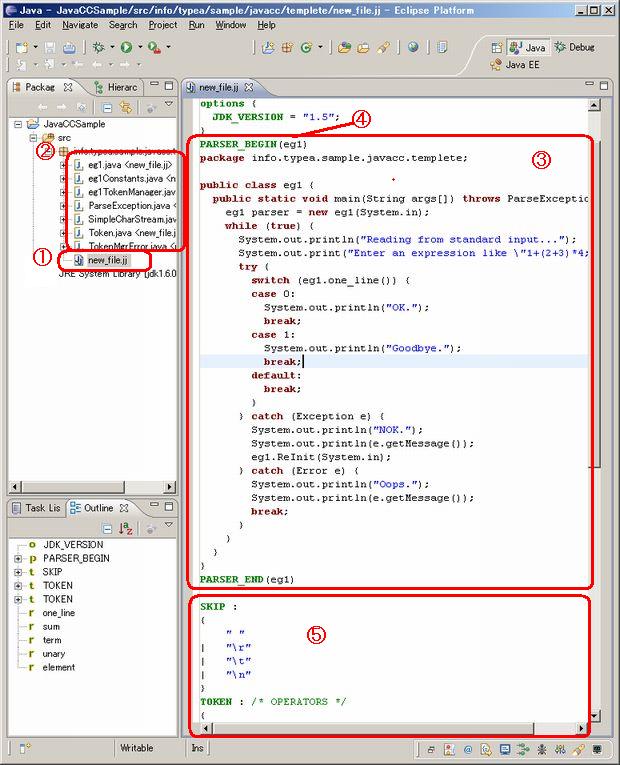Click Collapse All in the Package Explorer
The width and height of the screenshot is (620, 765).
pyautogui.click(x=107, y=107)
